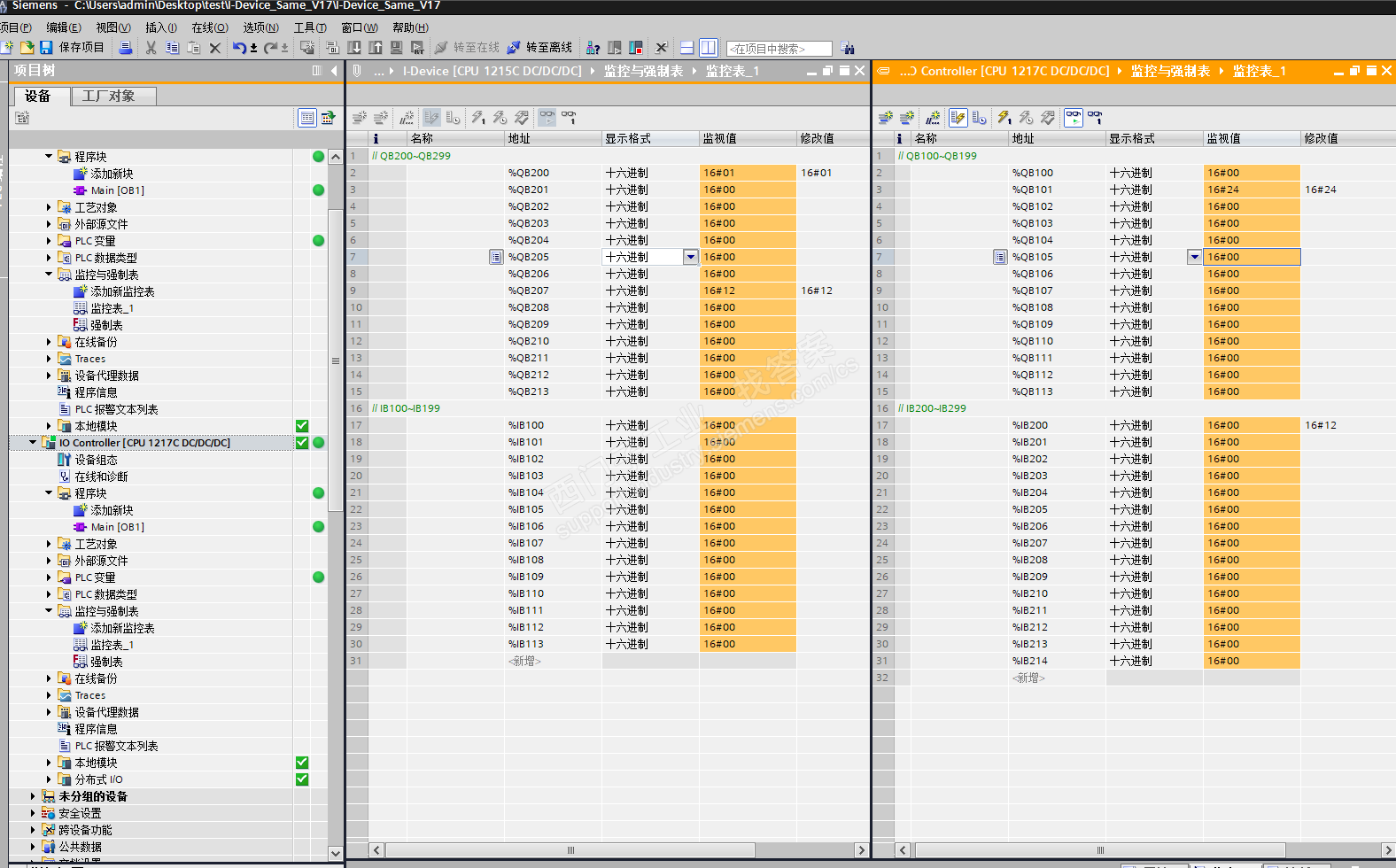Screen dimensions: 1396x868
Task: Click green checkbox next to IO Controller device
Action: (302, 443)
